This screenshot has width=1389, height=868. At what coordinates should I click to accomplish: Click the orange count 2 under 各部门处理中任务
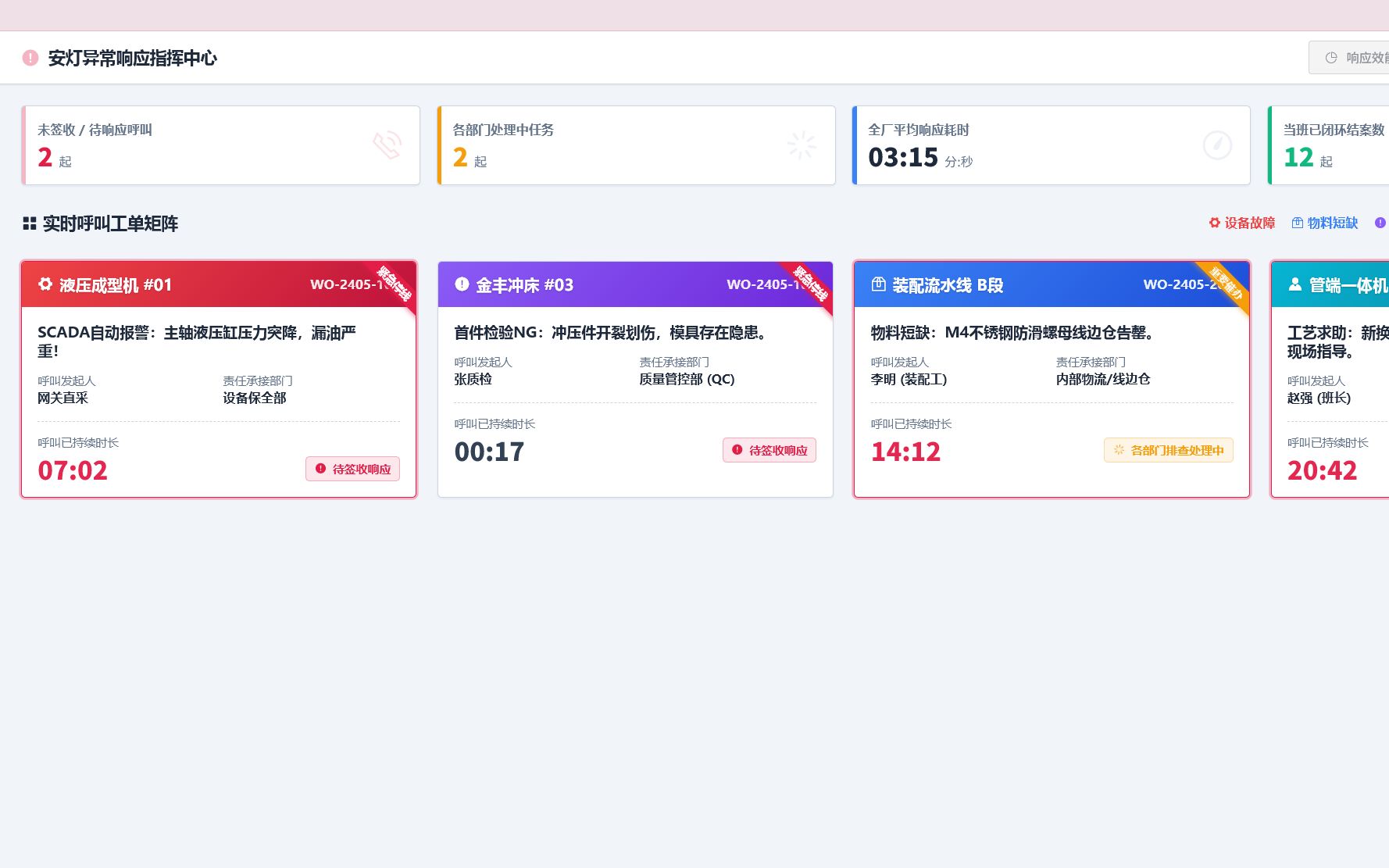tap(460, 158)
